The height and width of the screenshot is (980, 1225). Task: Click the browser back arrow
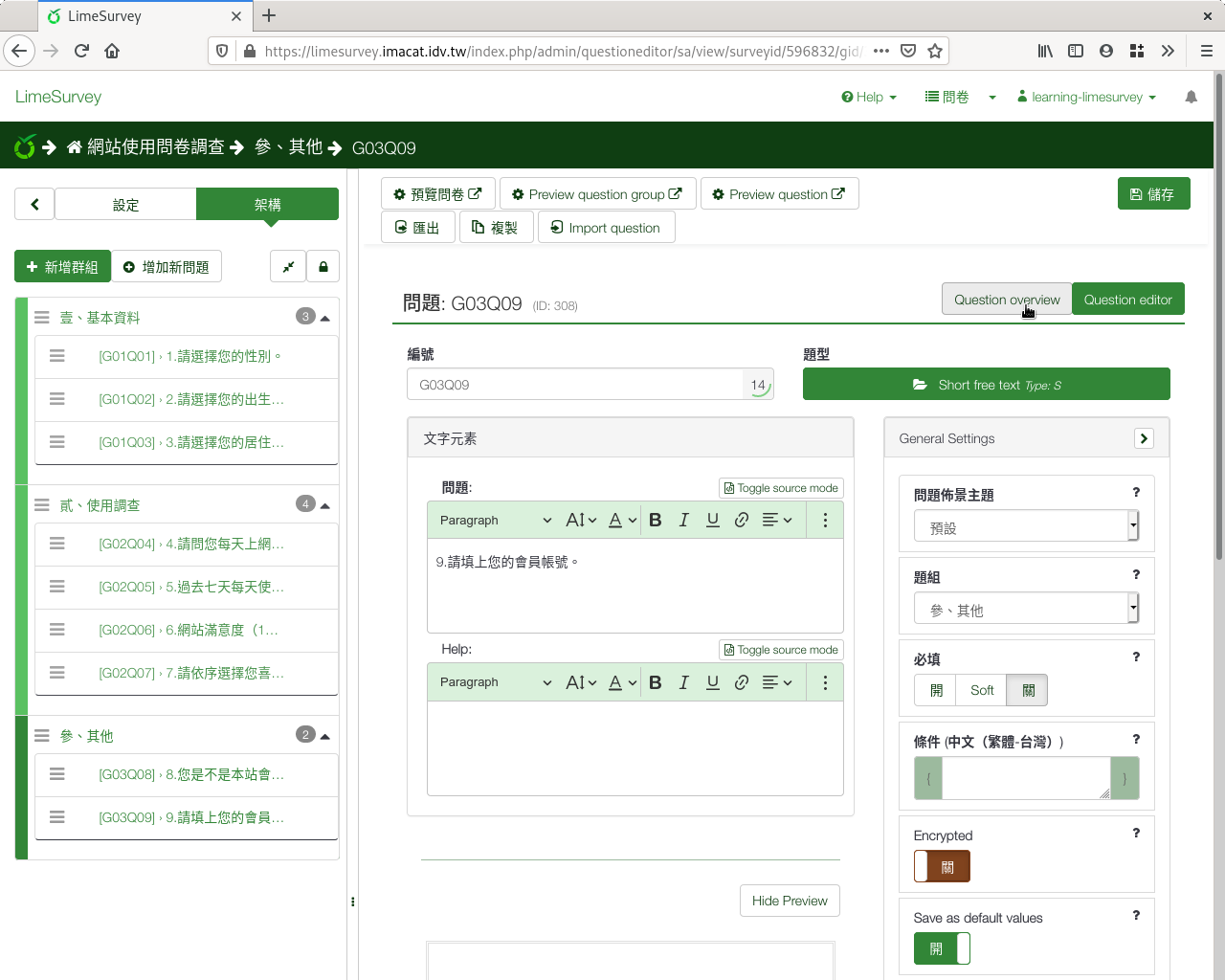pyautogui.click(x=19, y=51)
